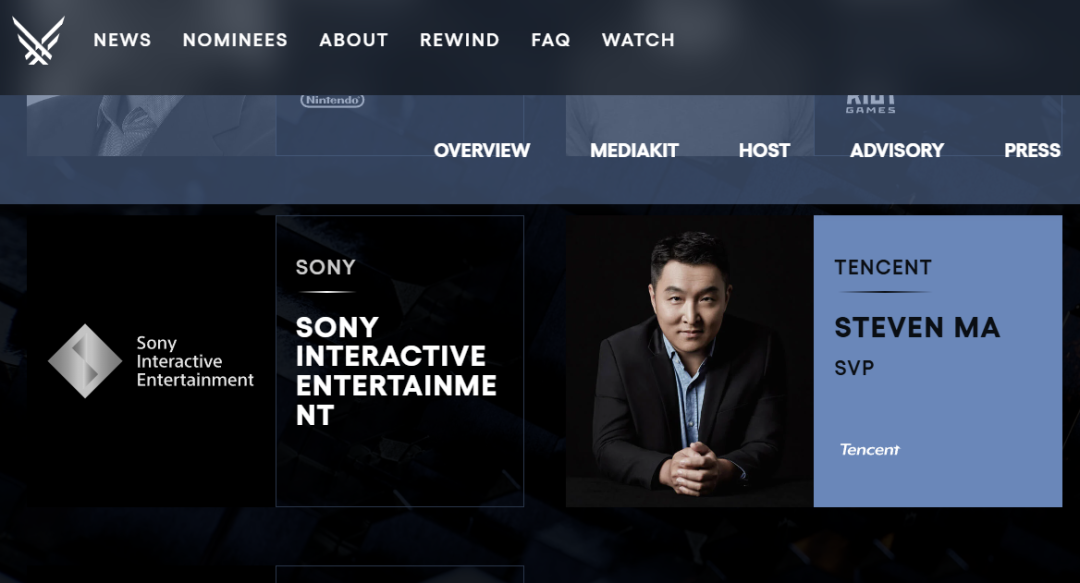
Task: Open the FAQ page
Action: tap(550, 40)
